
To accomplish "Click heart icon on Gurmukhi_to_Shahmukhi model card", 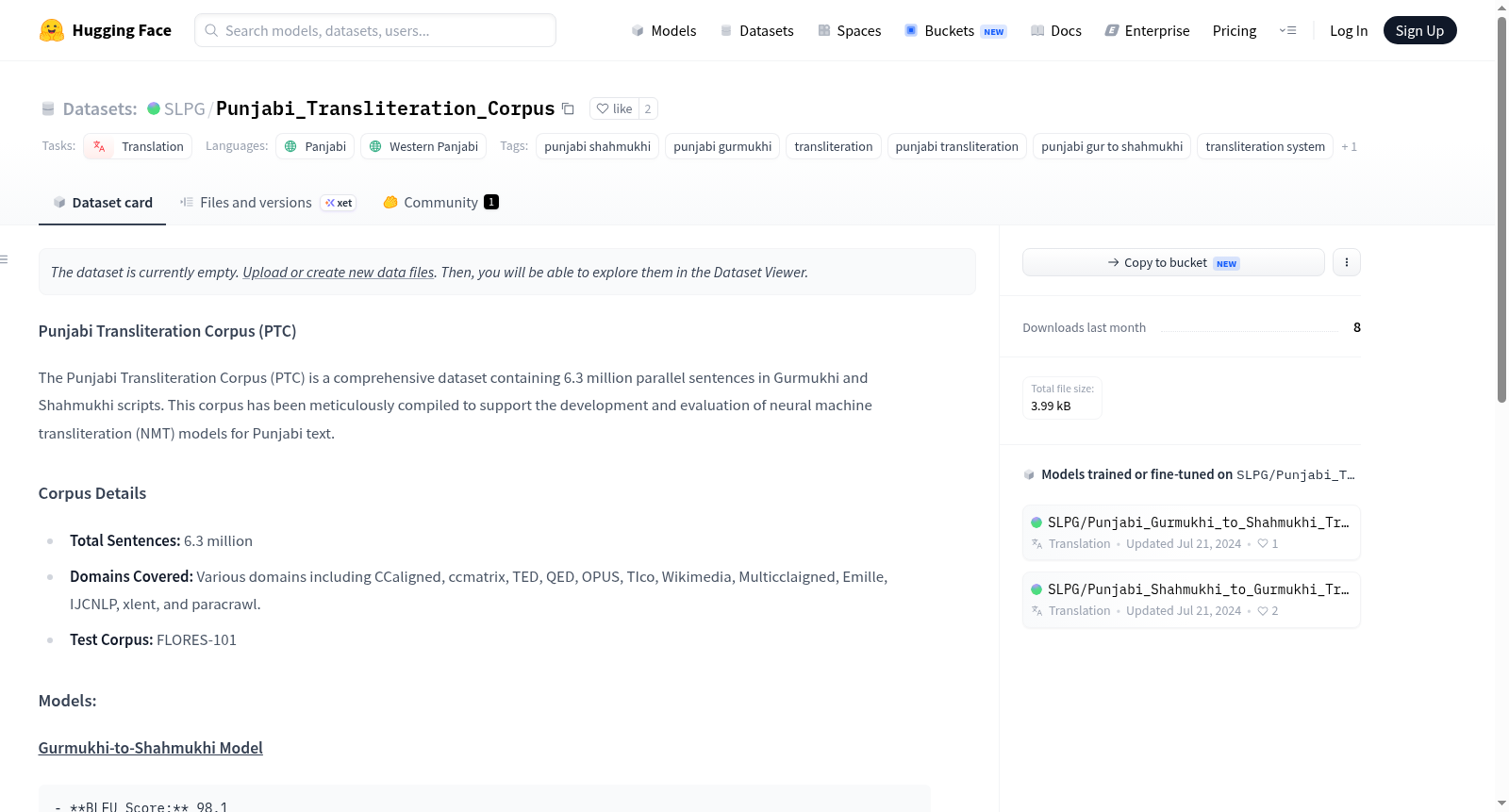I will (1263, 544).
